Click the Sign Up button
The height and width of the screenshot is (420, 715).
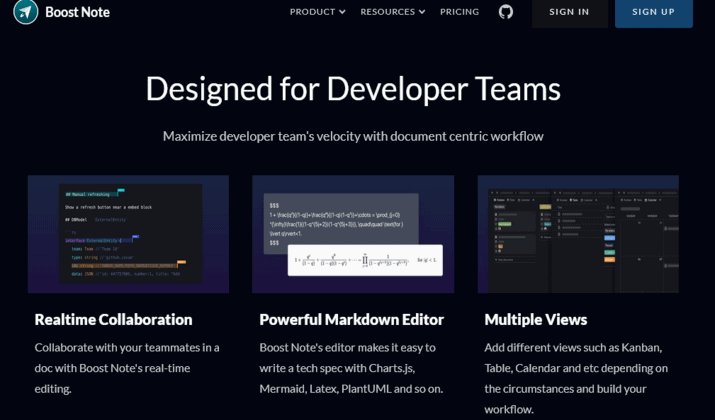[x=653, y=12]
